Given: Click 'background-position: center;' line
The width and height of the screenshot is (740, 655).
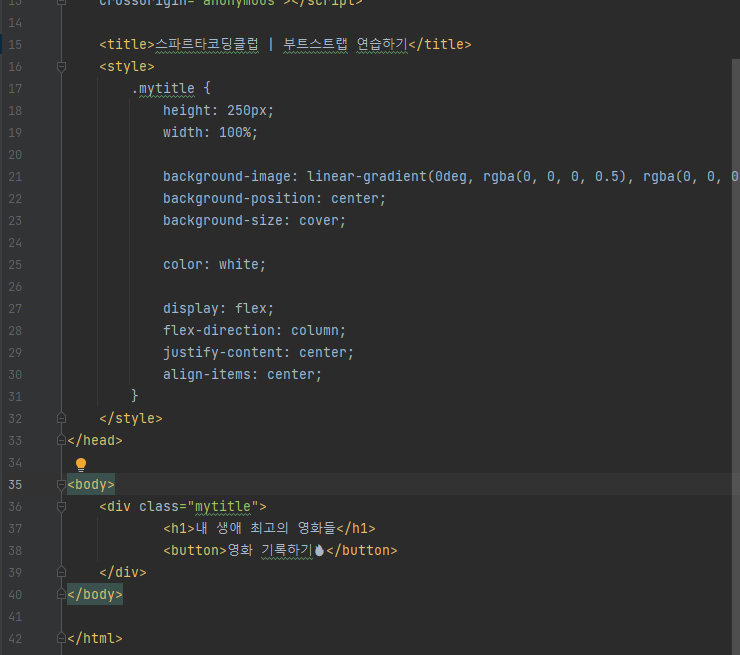Looking at the screenshot, I should (x=274, y=199).
